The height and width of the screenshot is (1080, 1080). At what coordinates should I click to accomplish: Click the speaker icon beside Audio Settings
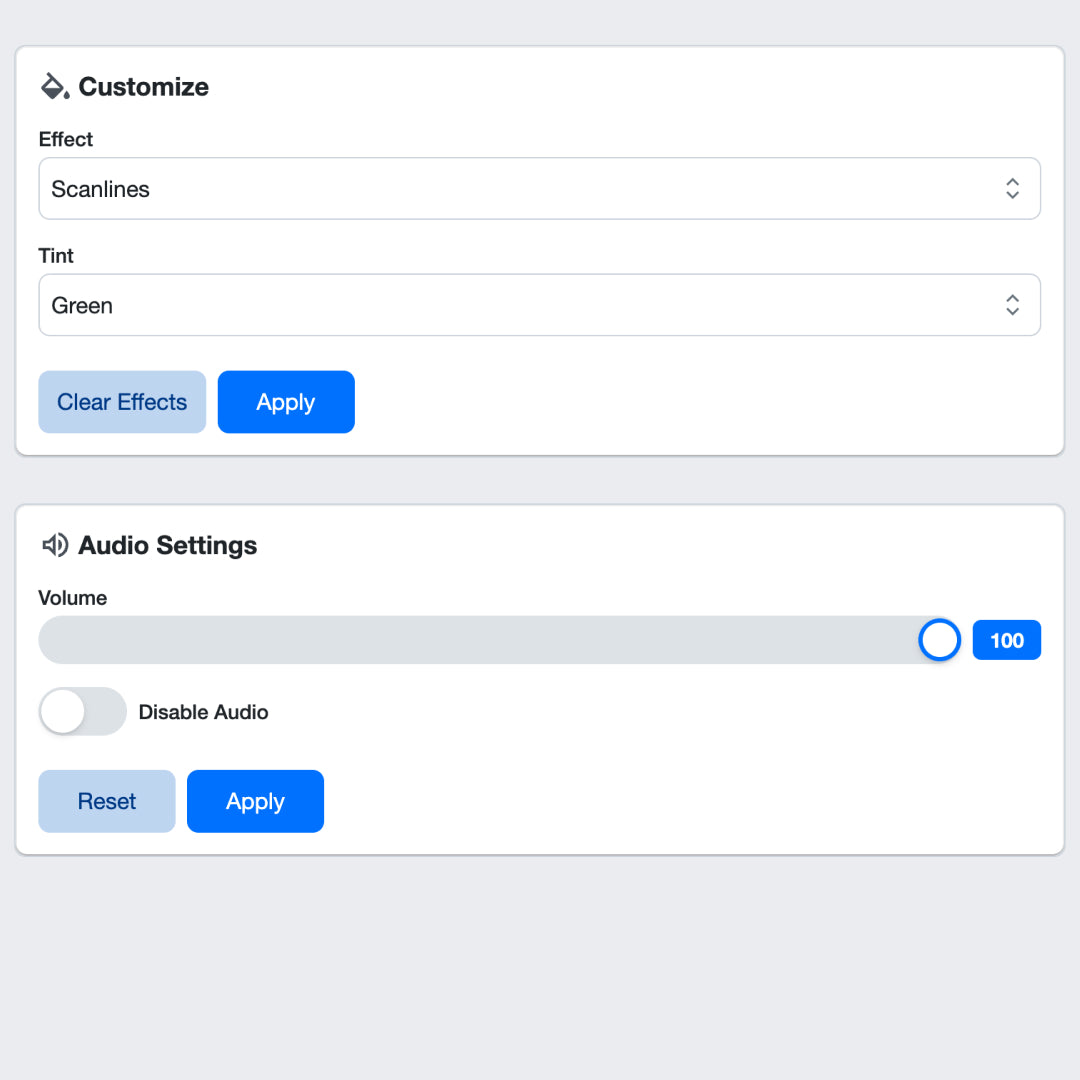pos(54,545)
